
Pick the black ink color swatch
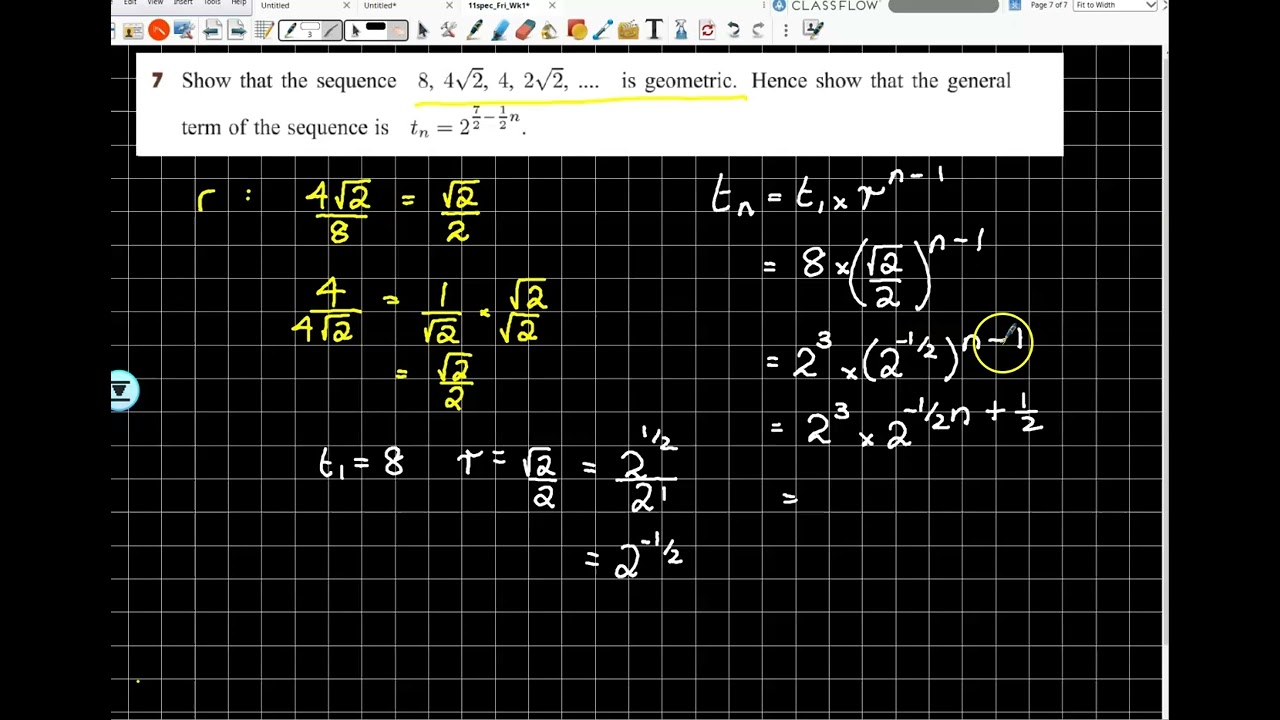coord(375,27)
